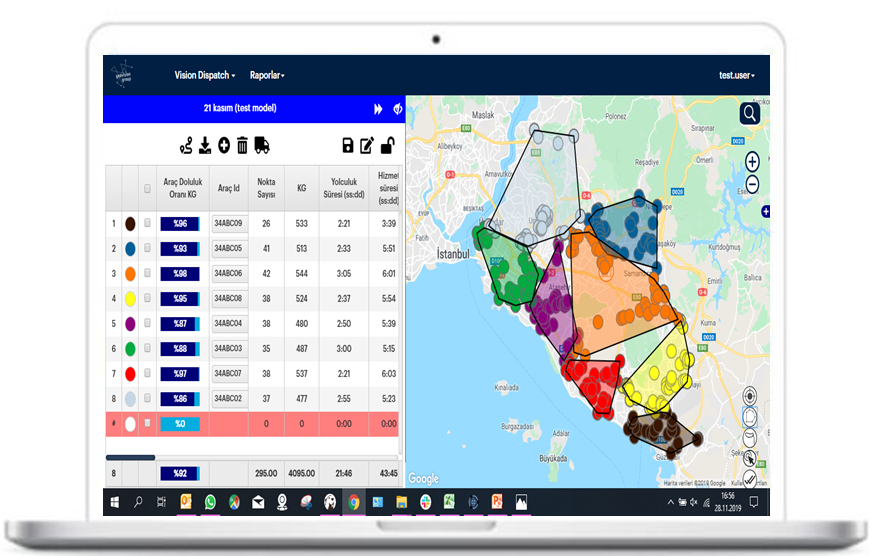Check the box for vehicle 34ABC06

[x=147, y=273]
